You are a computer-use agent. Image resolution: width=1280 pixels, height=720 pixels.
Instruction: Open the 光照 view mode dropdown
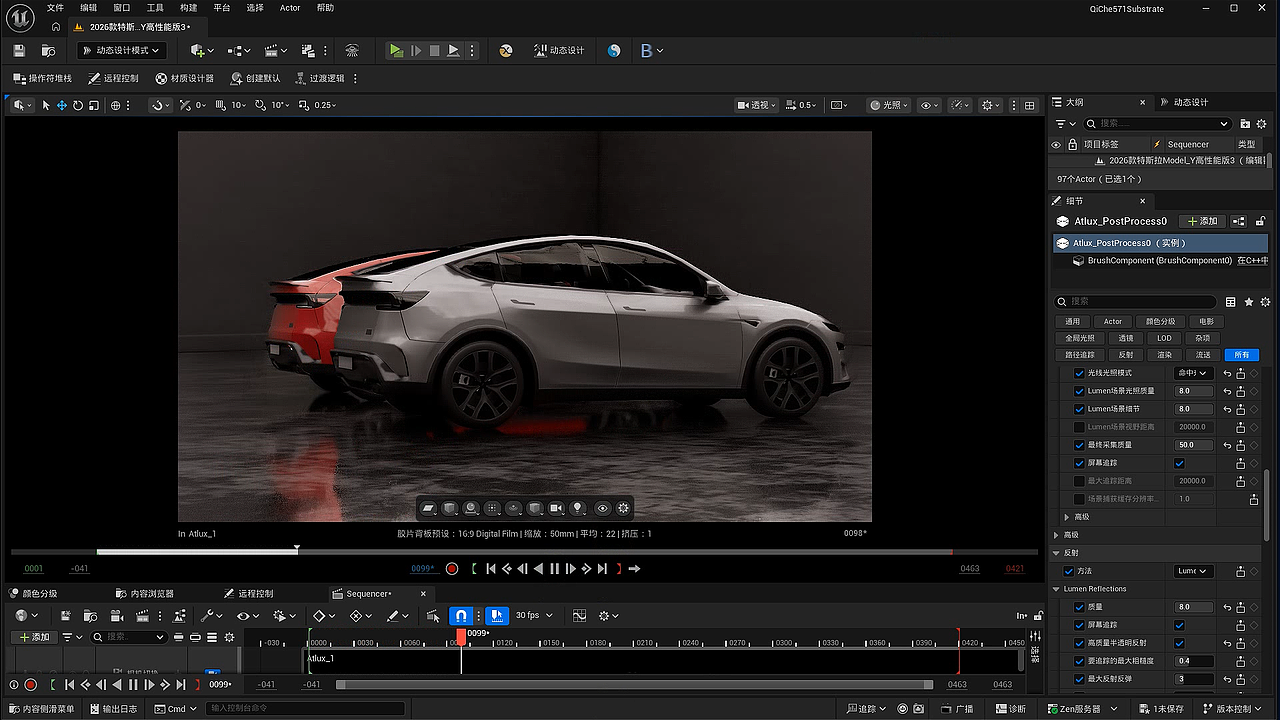(x=889, y=105)
